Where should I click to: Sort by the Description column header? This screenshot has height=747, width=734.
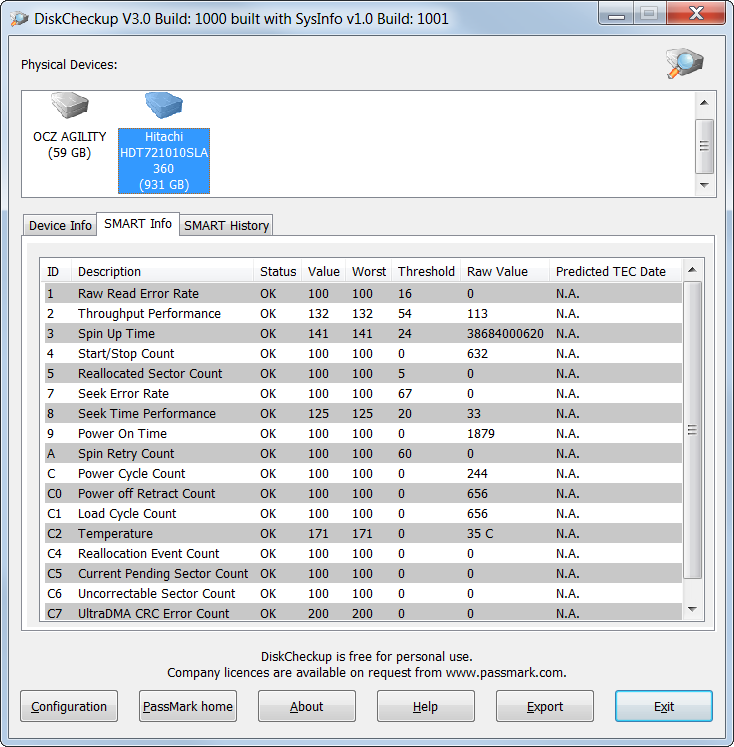click(x=163, y=271)
